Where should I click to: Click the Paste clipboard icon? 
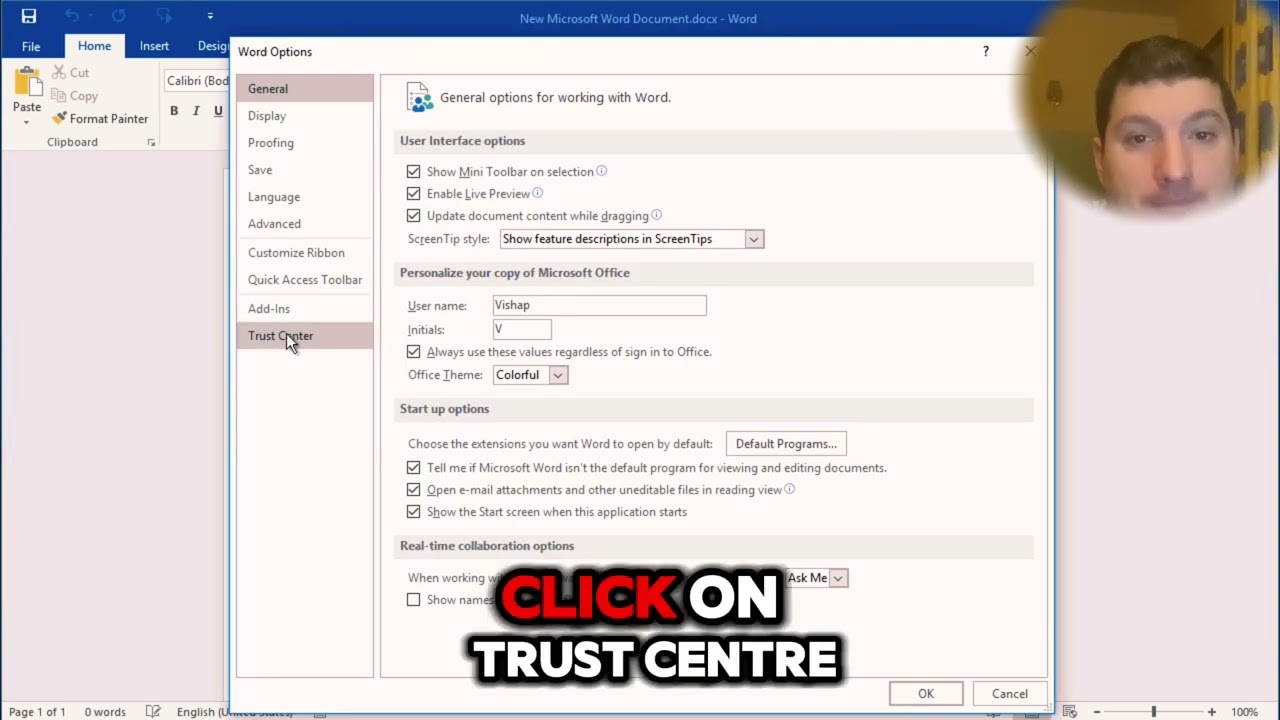click(27, 82)
